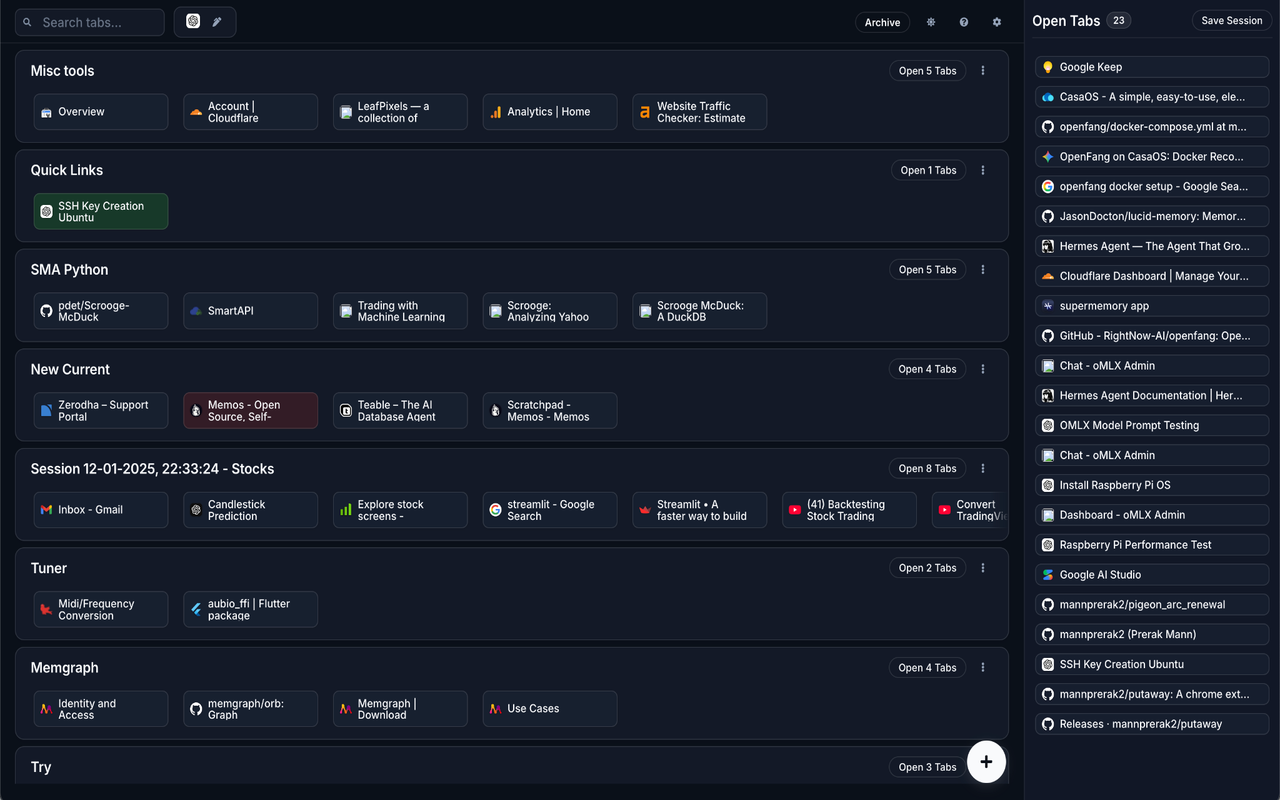The height and width of the screenshot is (800, 1280).
Task: Select the Raspberry Pi Performance Test tab
Action: [1152, 545]
